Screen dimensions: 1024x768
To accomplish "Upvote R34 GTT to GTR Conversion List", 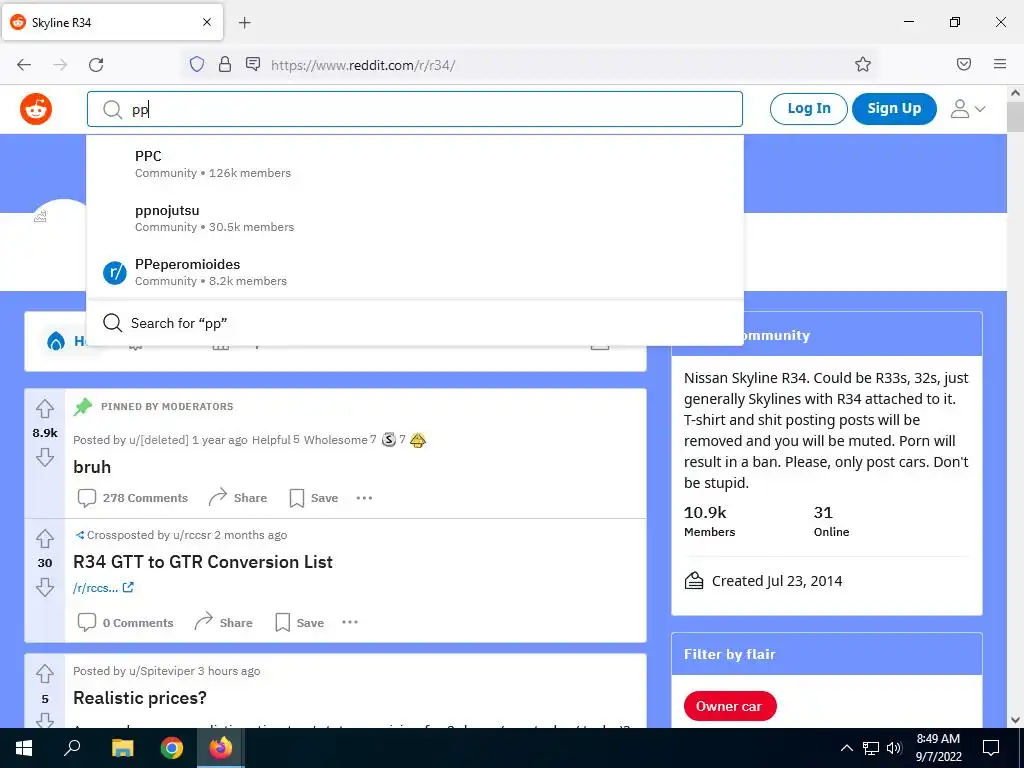I will pos(45,538).
